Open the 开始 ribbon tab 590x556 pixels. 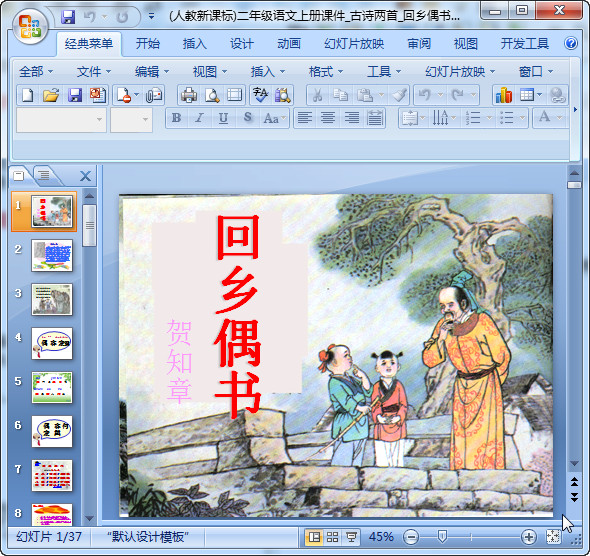click(148, 44)
